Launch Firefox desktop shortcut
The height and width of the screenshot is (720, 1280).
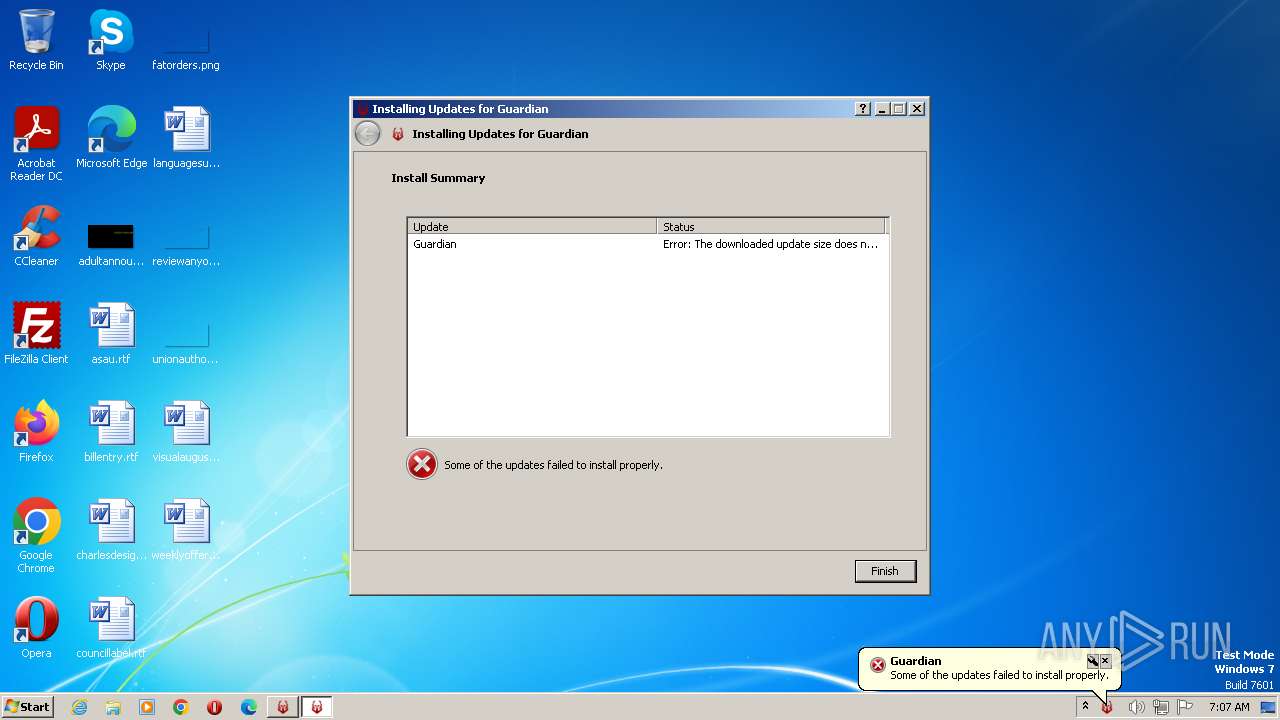click(x=36, y=432)
